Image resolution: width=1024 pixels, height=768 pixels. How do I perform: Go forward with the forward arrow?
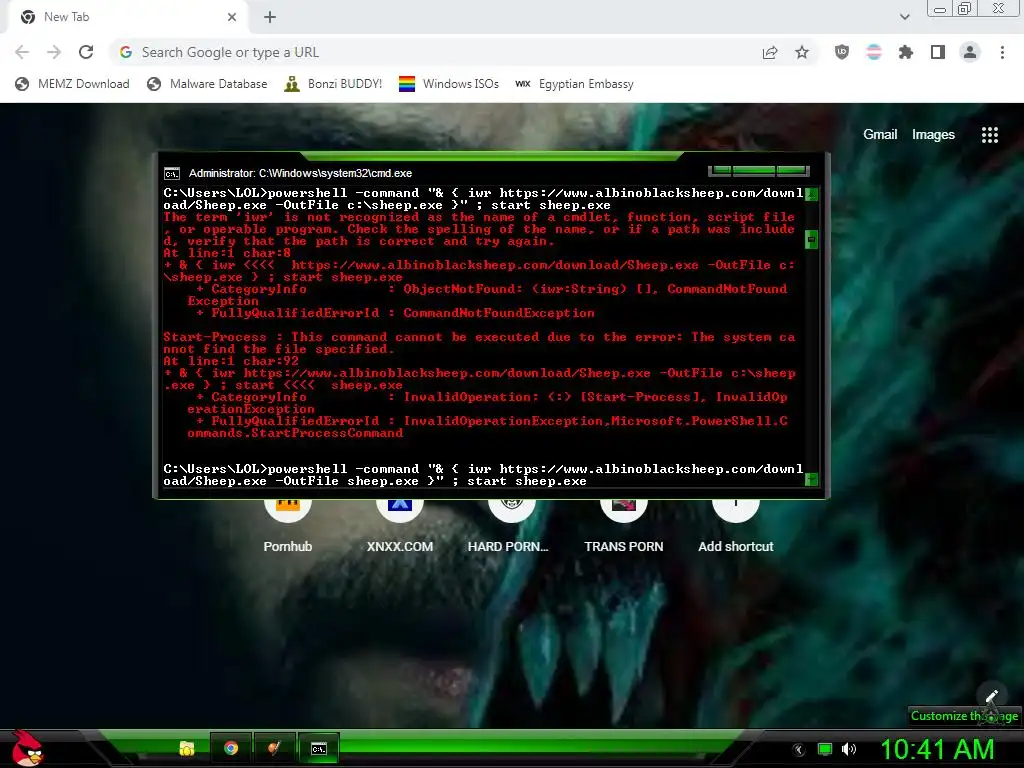[54, 52]
